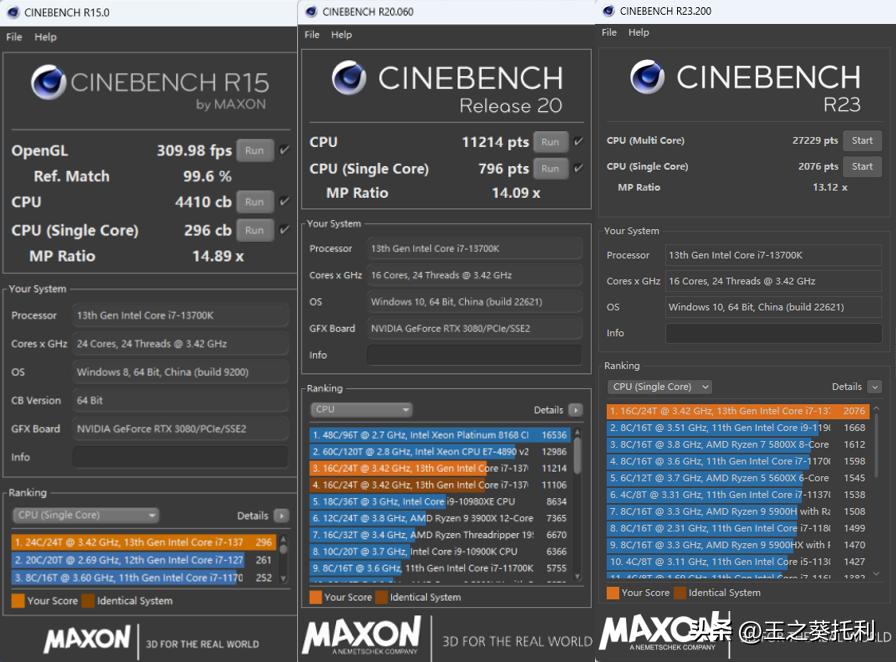Click the R20 Info text field
This screenshot has height=662, width=896.
473,355
